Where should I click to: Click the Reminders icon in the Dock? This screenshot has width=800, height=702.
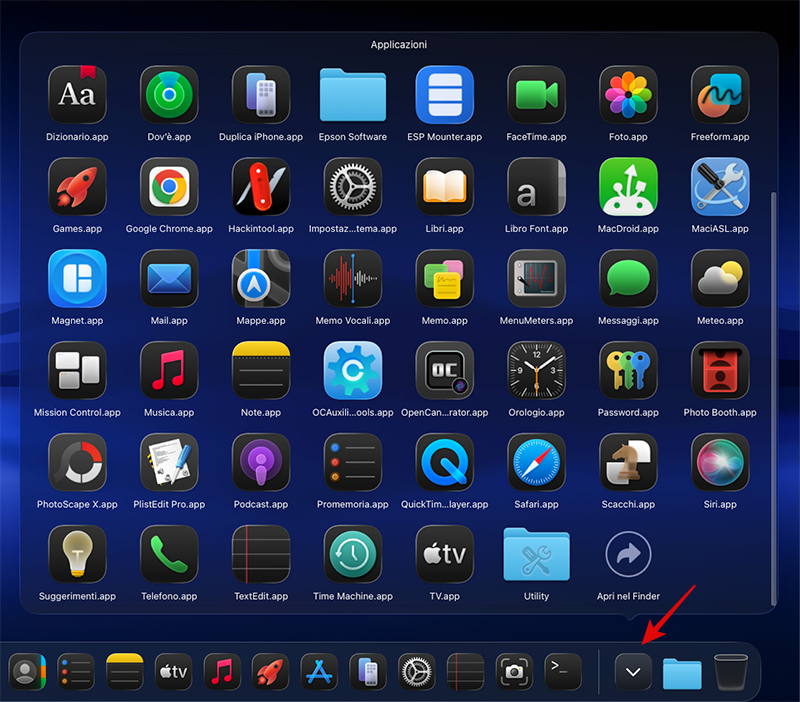tap(76, 672)
